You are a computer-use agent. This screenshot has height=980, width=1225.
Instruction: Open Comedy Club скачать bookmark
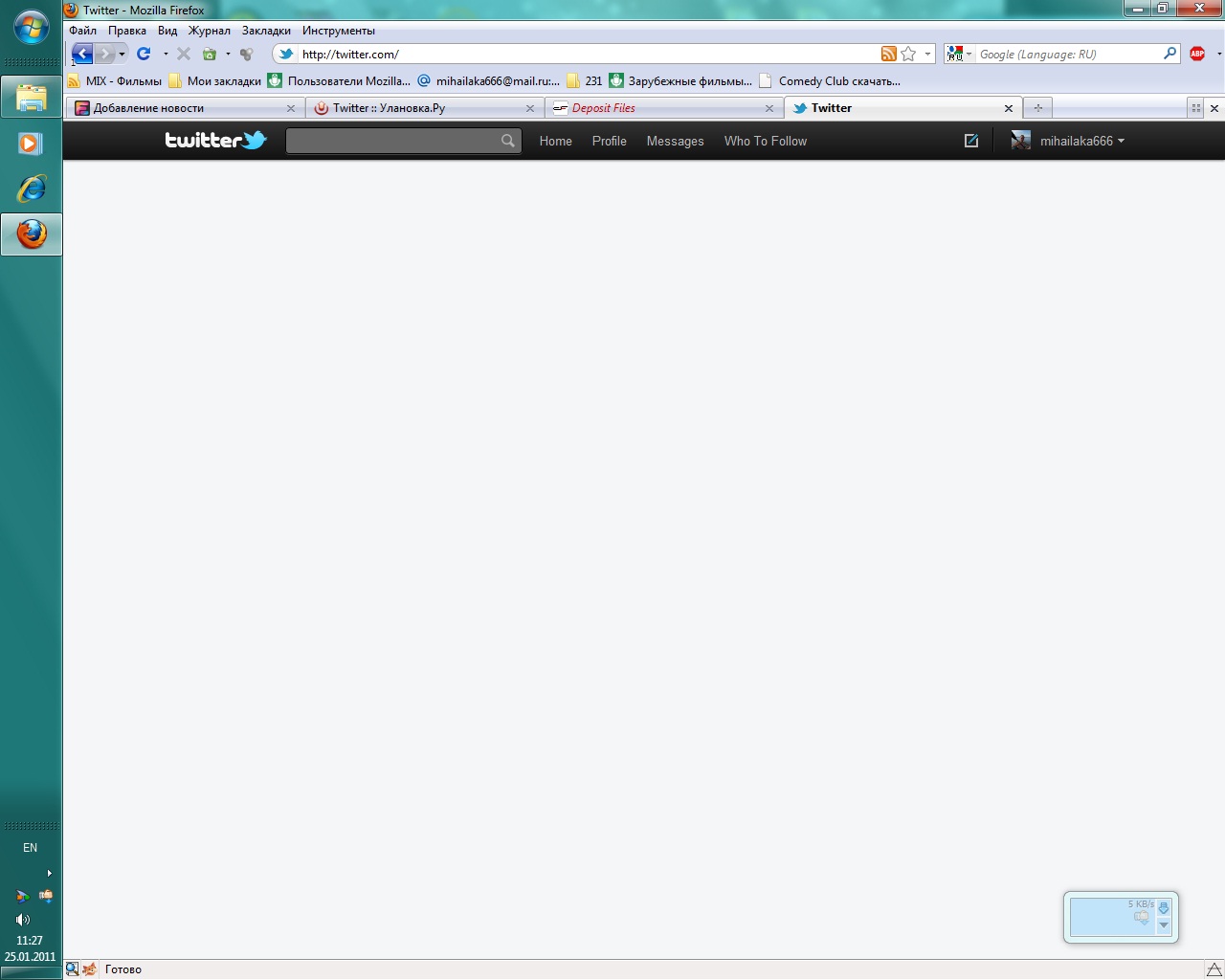830,81
